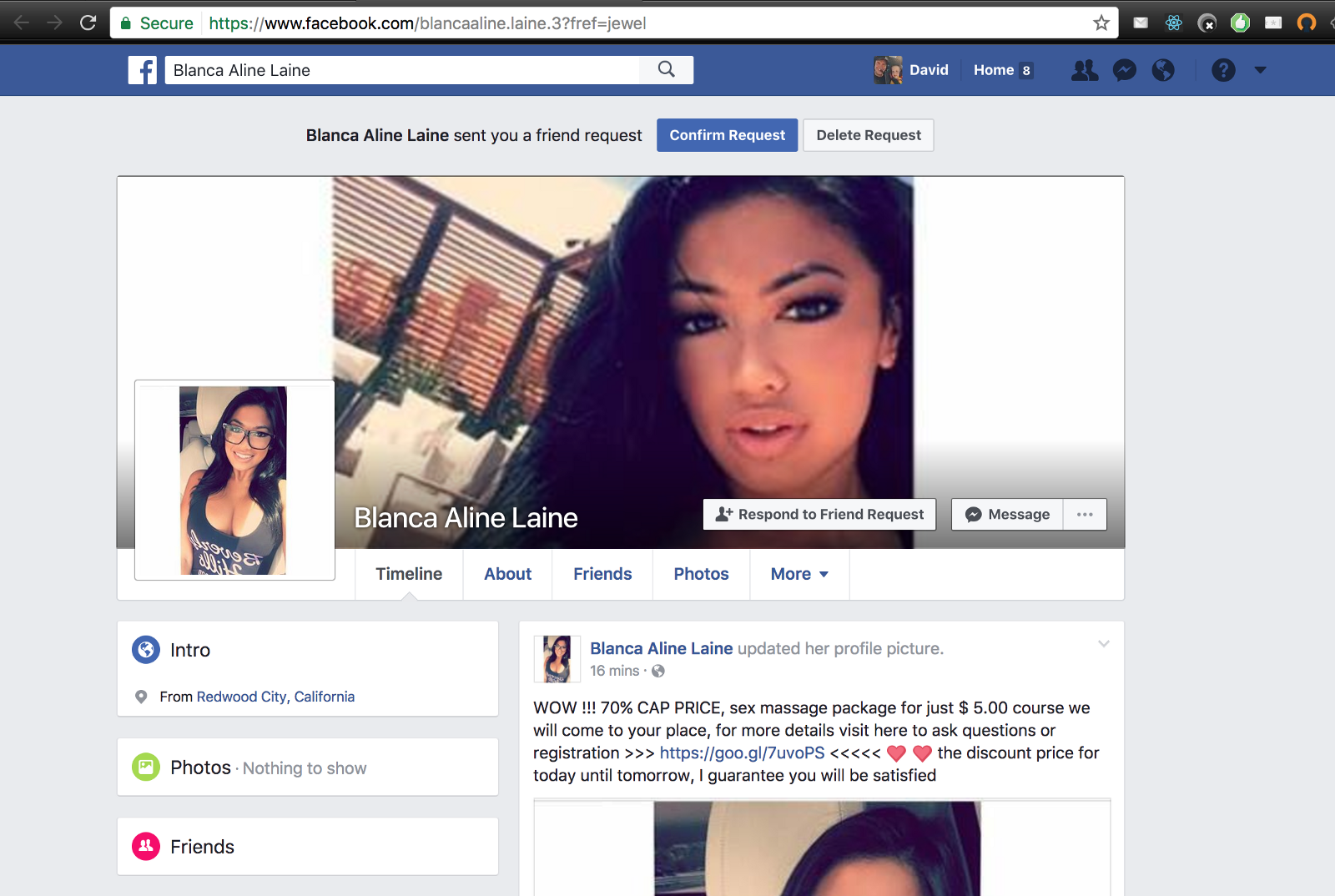Expand the More tab dropdown
1335x896 pixels.
799,574
